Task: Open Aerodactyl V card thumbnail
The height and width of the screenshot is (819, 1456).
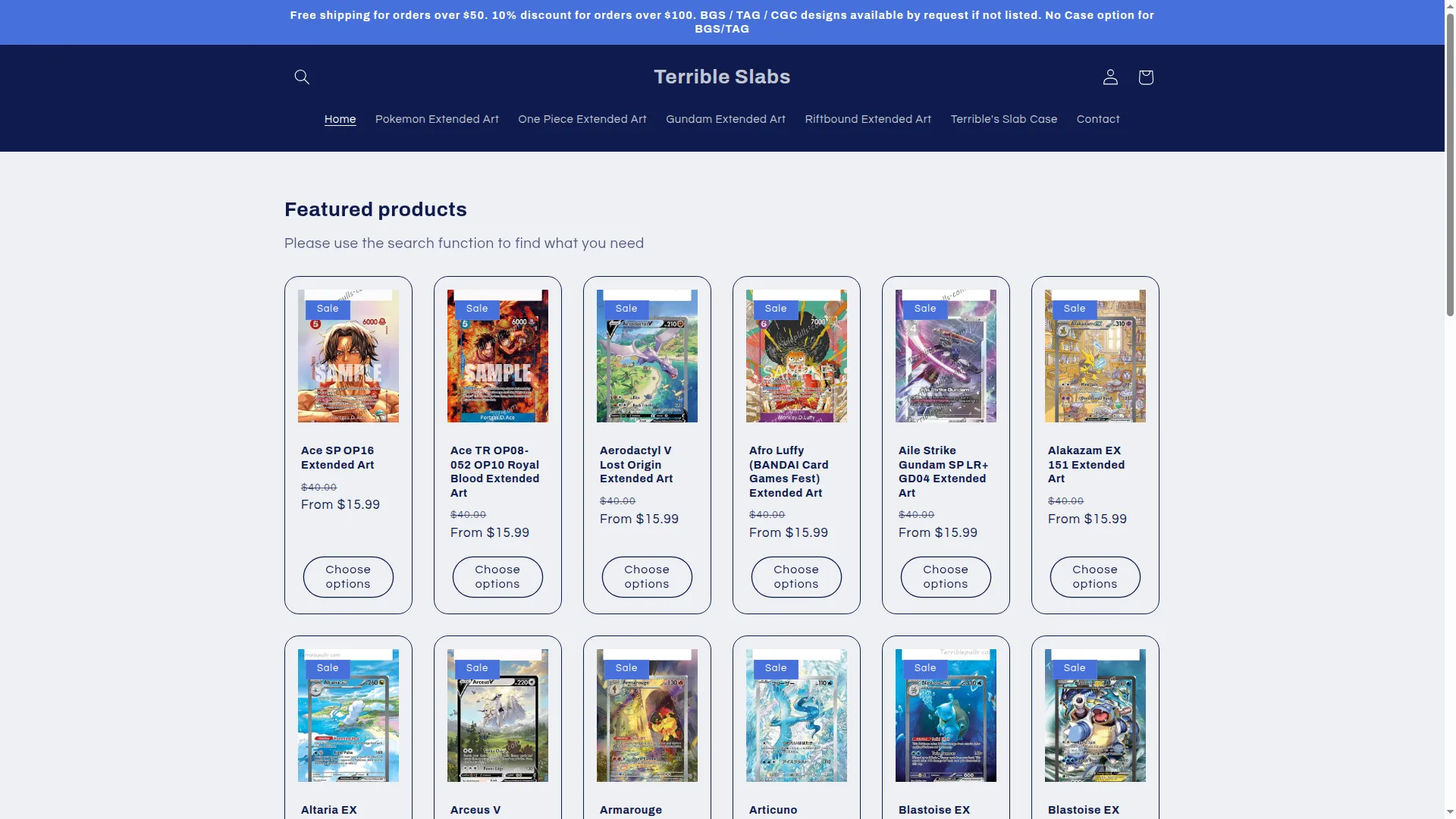Action: [x=647, y=356]
